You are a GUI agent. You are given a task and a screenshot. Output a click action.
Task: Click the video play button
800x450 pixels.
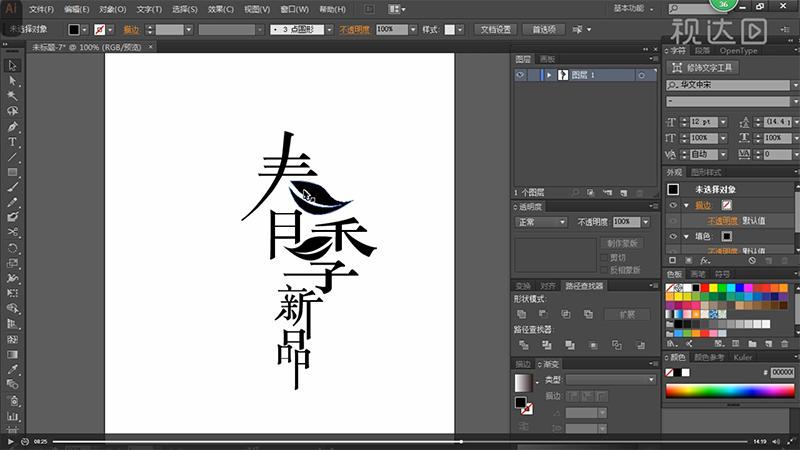coord(10,442)
